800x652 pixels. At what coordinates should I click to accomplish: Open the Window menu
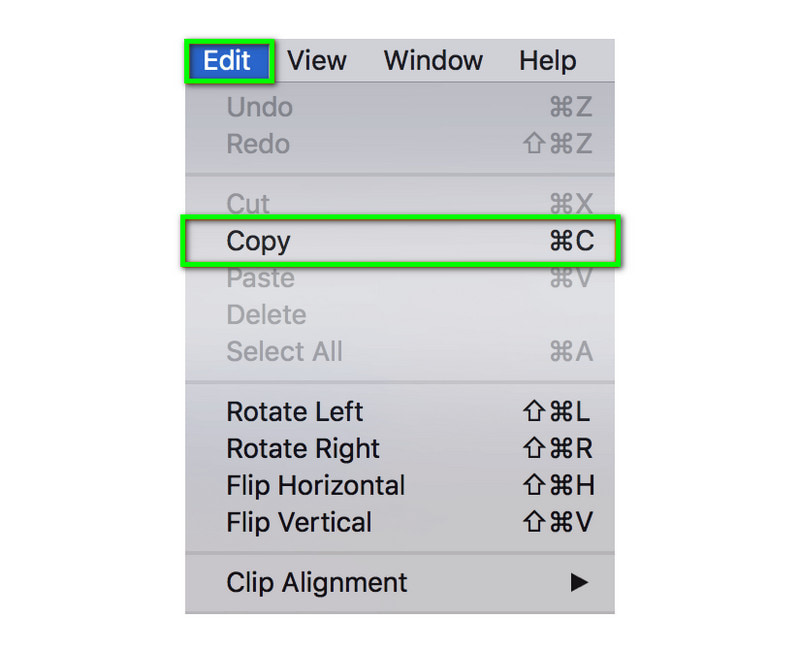pyautogui.click(x=432, y=61)
